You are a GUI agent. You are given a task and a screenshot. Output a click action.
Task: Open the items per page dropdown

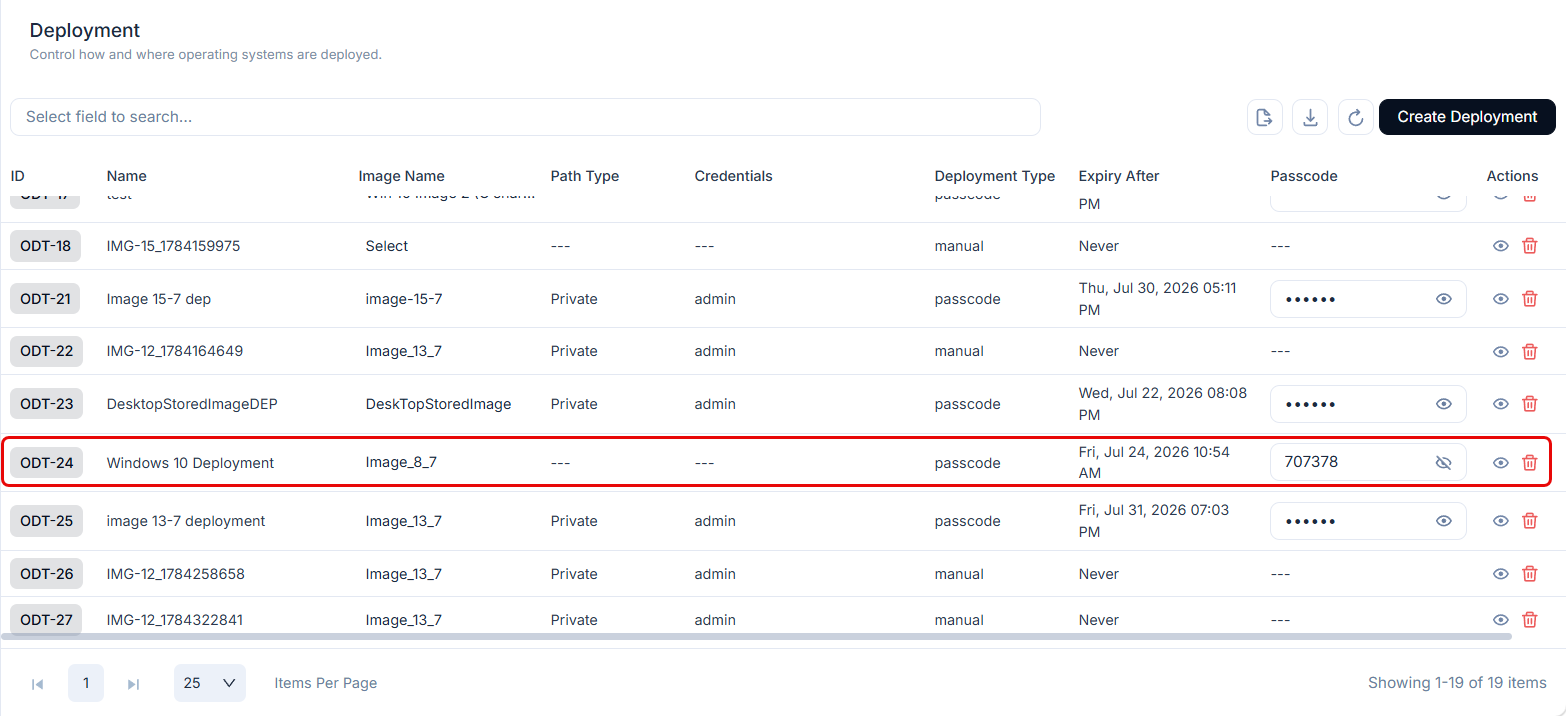[210, 683]
